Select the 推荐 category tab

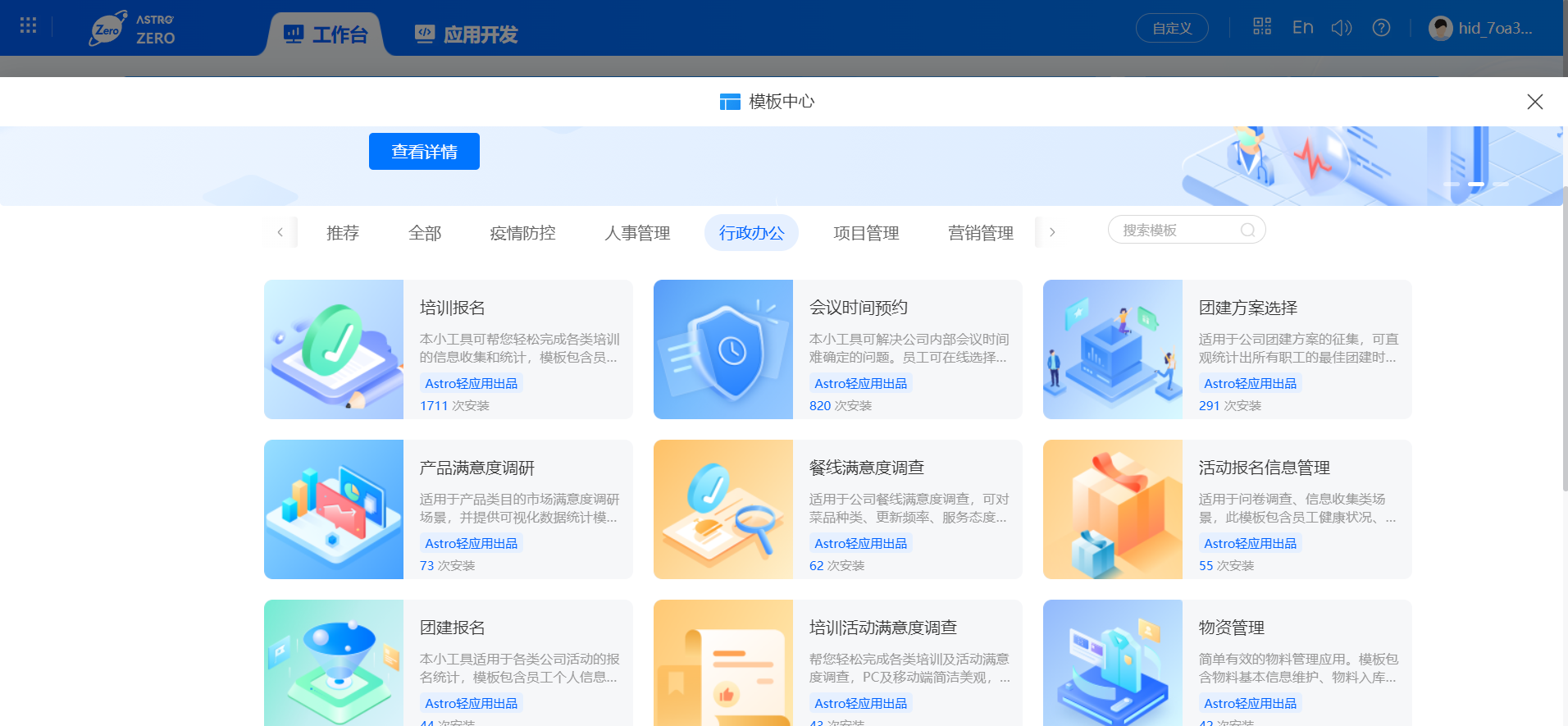tap(343, 233)
